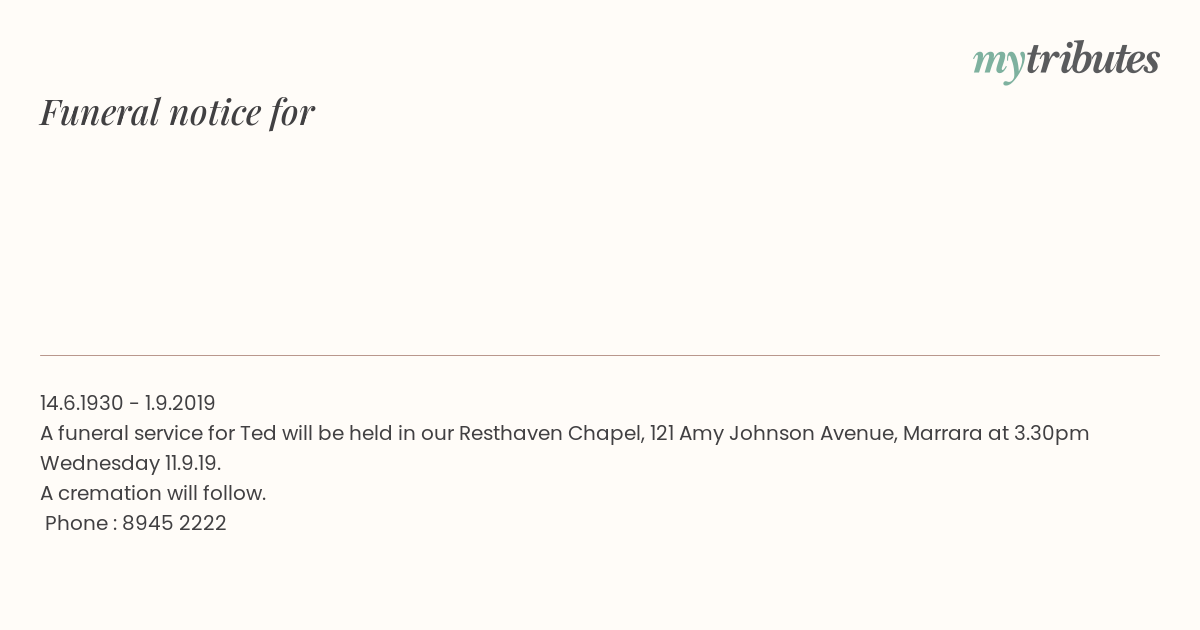Click the death date 1.9.2019

point(180,403)
